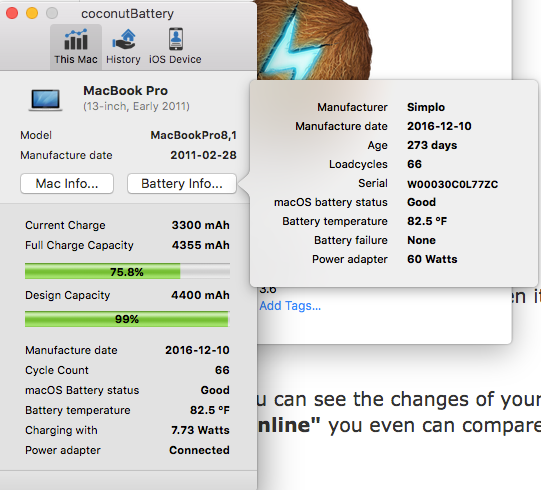Viewport: 541px width, 490px height.
Task: Click the MacBook Pro heading
Action: coord(126,90)
